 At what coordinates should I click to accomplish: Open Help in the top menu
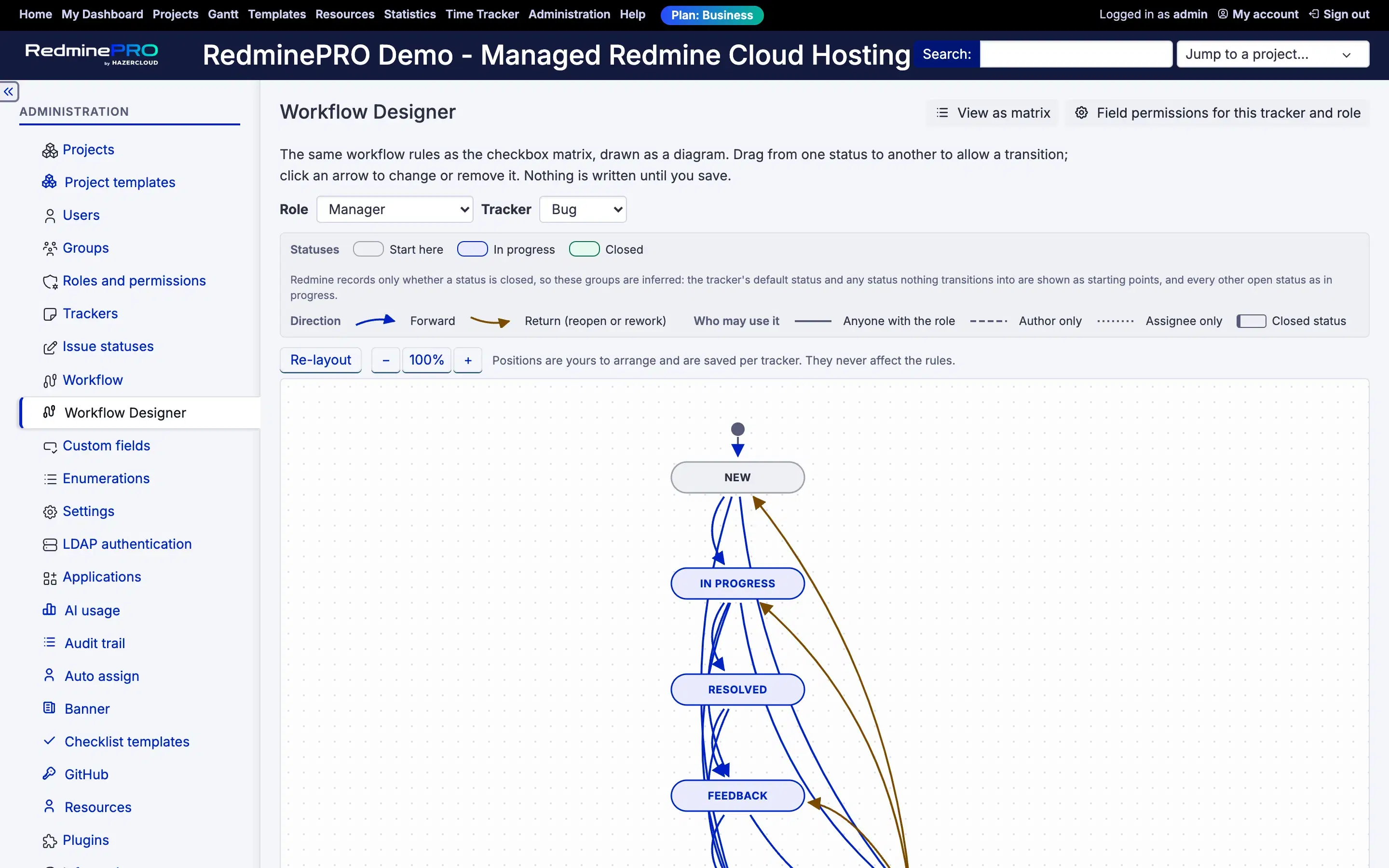click(x=632, y=14)
